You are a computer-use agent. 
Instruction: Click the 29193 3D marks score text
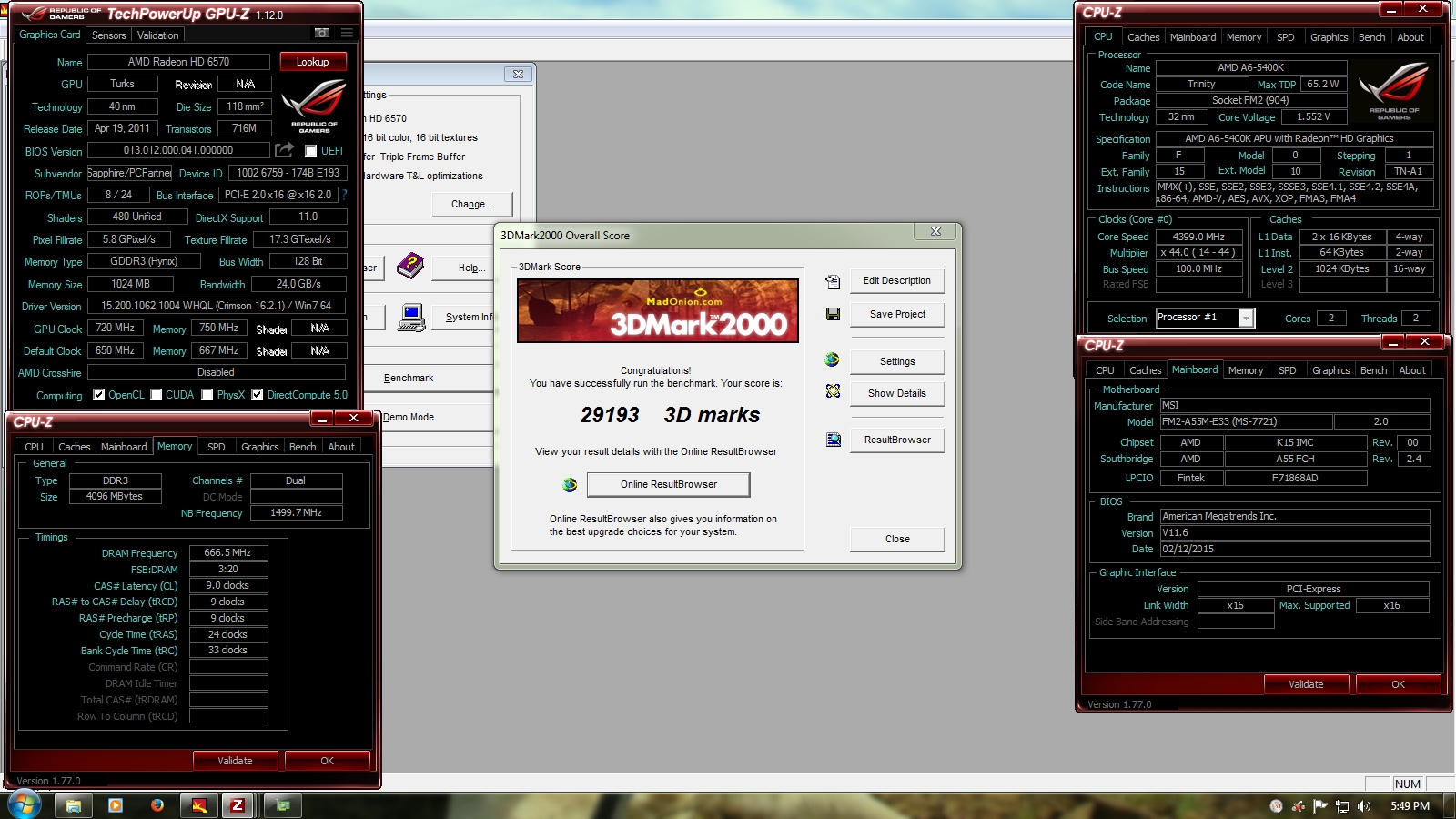[x=670, y=415]
